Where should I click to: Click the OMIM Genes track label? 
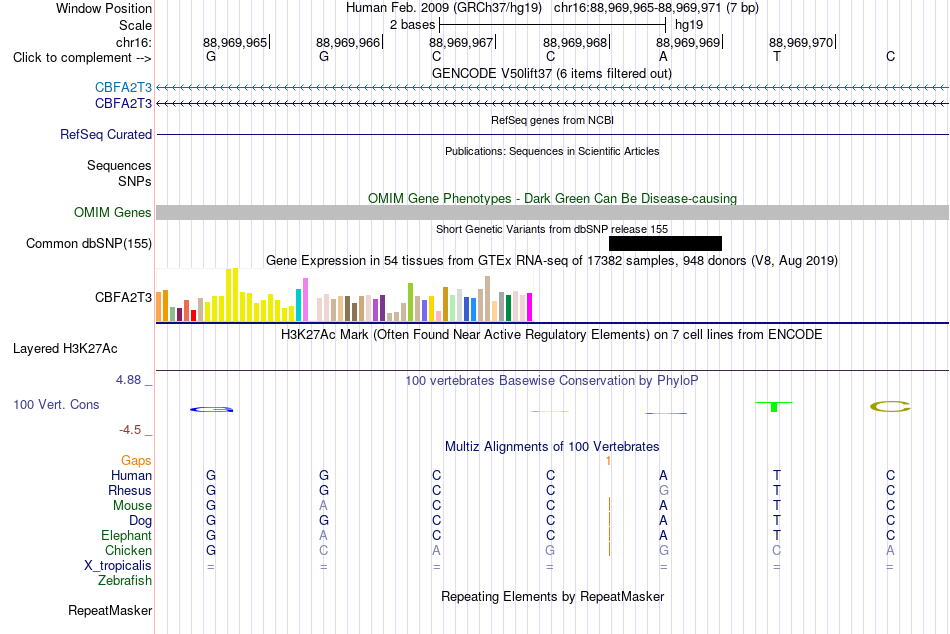coord(112,212)
